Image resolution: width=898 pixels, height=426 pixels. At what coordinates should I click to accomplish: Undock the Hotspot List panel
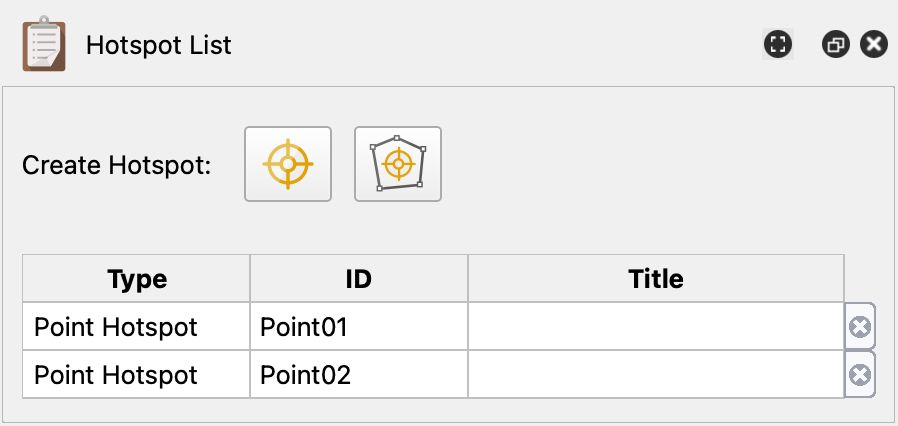tap(835, 44)
